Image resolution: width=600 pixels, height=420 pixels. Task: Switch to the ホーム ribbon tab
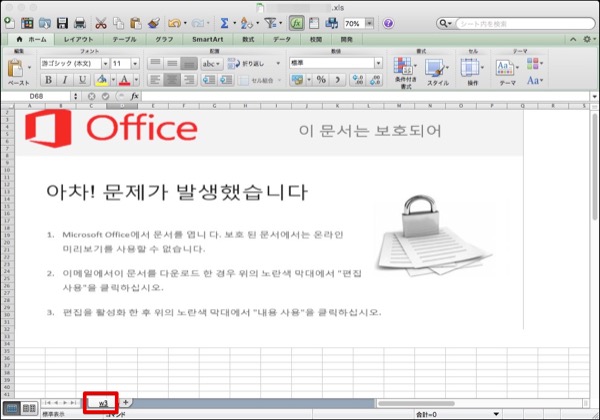(x=32, y=39)
